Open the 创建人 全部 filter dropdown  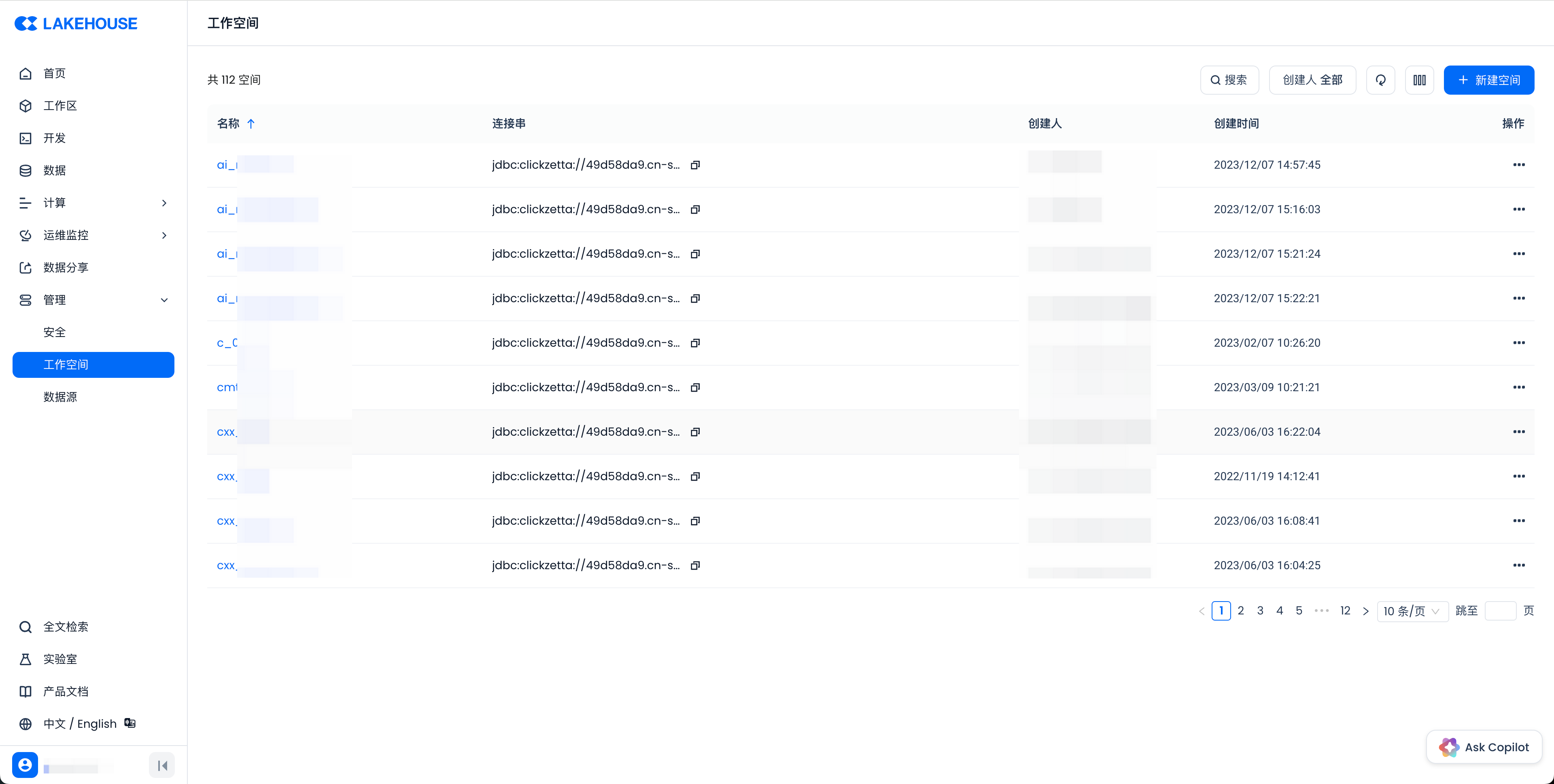[x=1312, y=80]
